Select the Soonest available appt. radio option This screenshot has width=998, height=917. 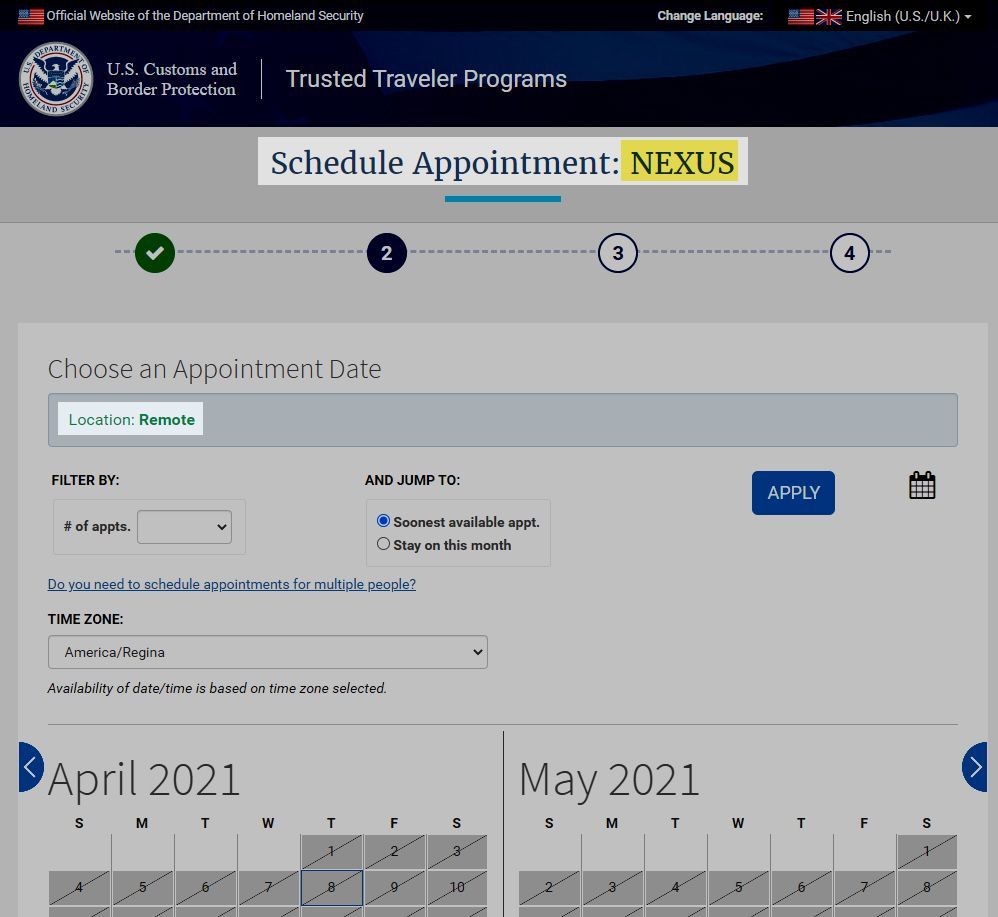click(383, 521)
